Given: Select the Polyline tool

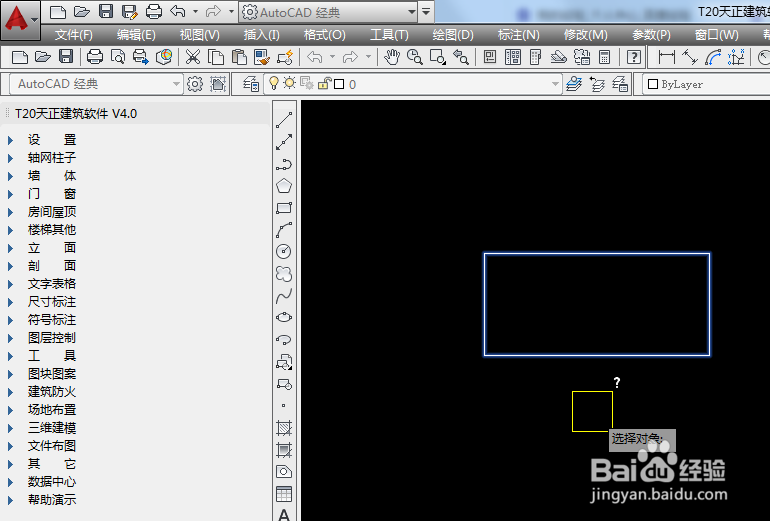Looking at the screenshot, I should (x=284, y=164).
